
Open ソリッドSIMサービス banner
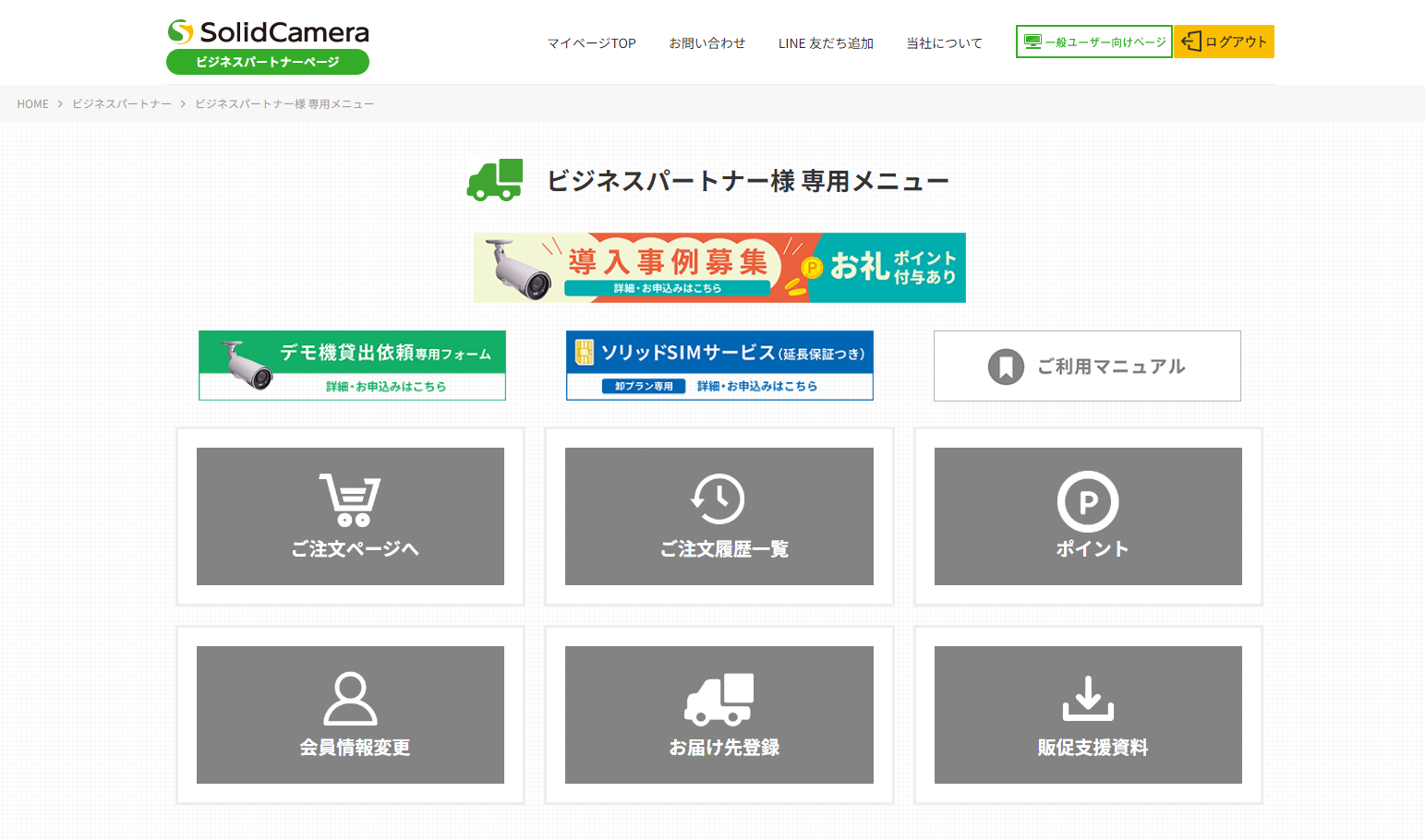click(x=719, y=366)
